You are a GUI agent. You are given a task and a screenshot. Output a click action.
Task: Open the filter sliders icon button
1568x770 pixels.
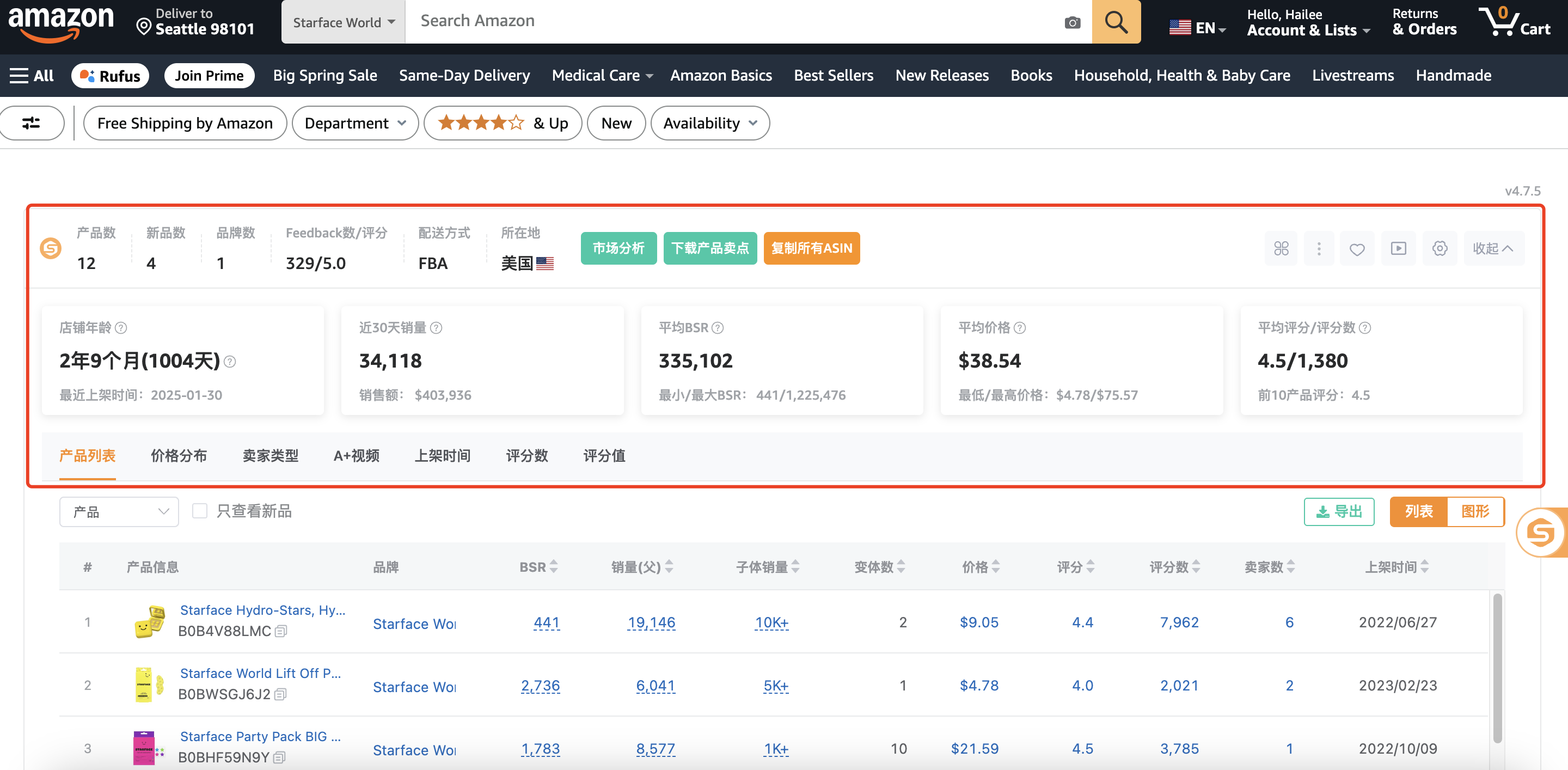point(31,123)
